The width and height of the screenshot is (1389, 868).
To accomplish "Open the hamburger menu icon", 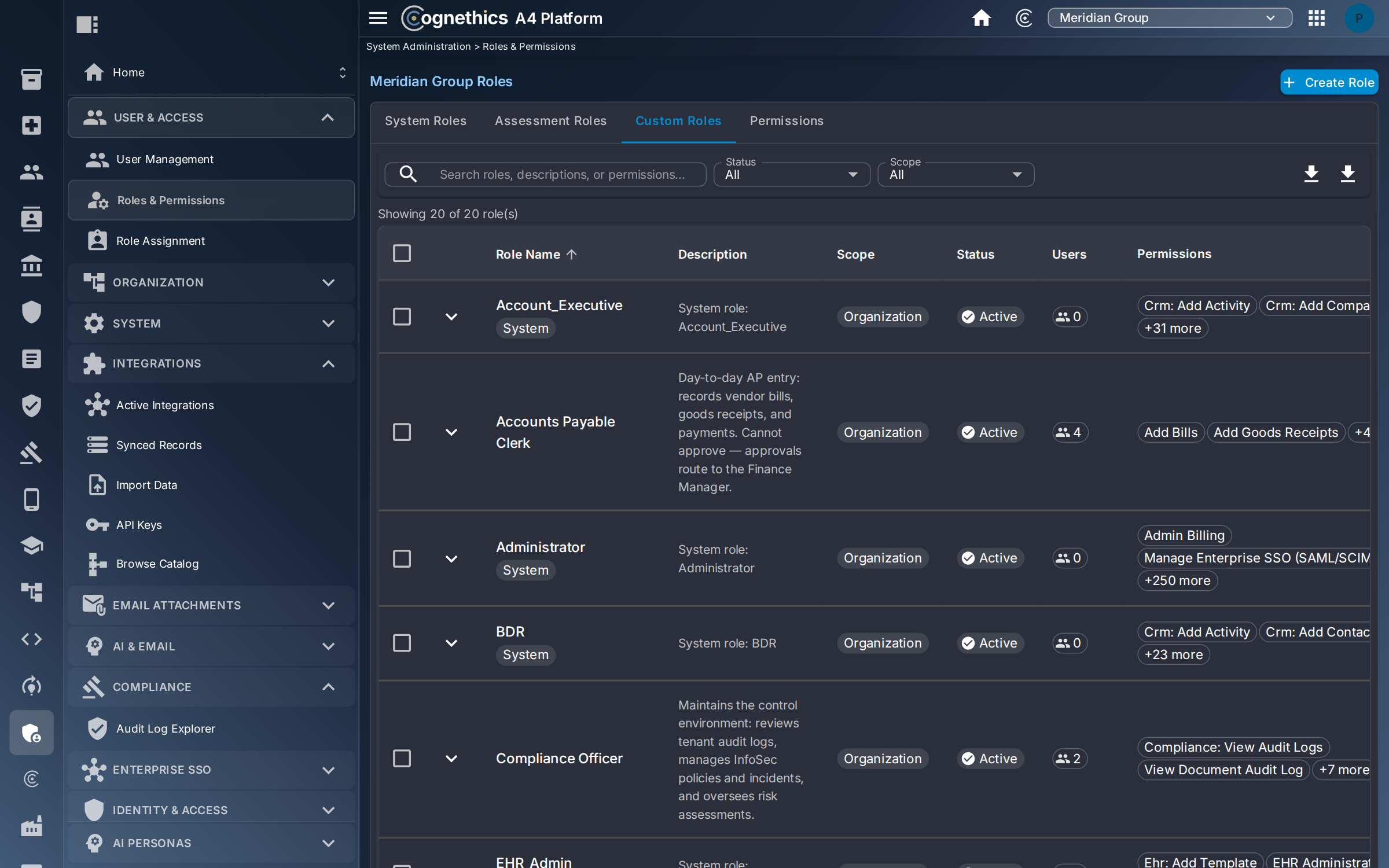I will pos(378,18).
